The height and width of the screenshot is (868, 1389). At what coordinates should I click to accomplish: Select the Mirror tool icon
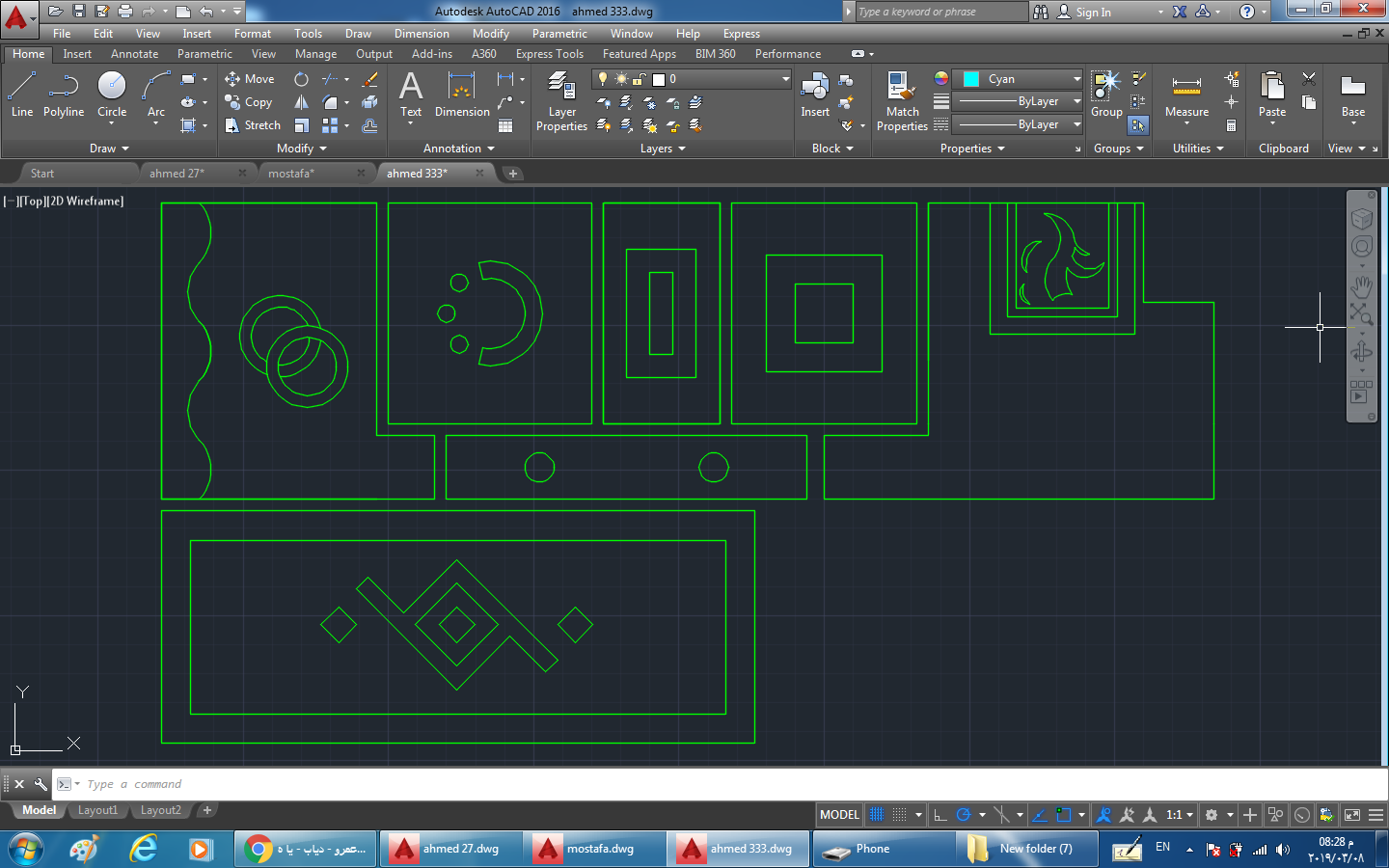(302, 102)
